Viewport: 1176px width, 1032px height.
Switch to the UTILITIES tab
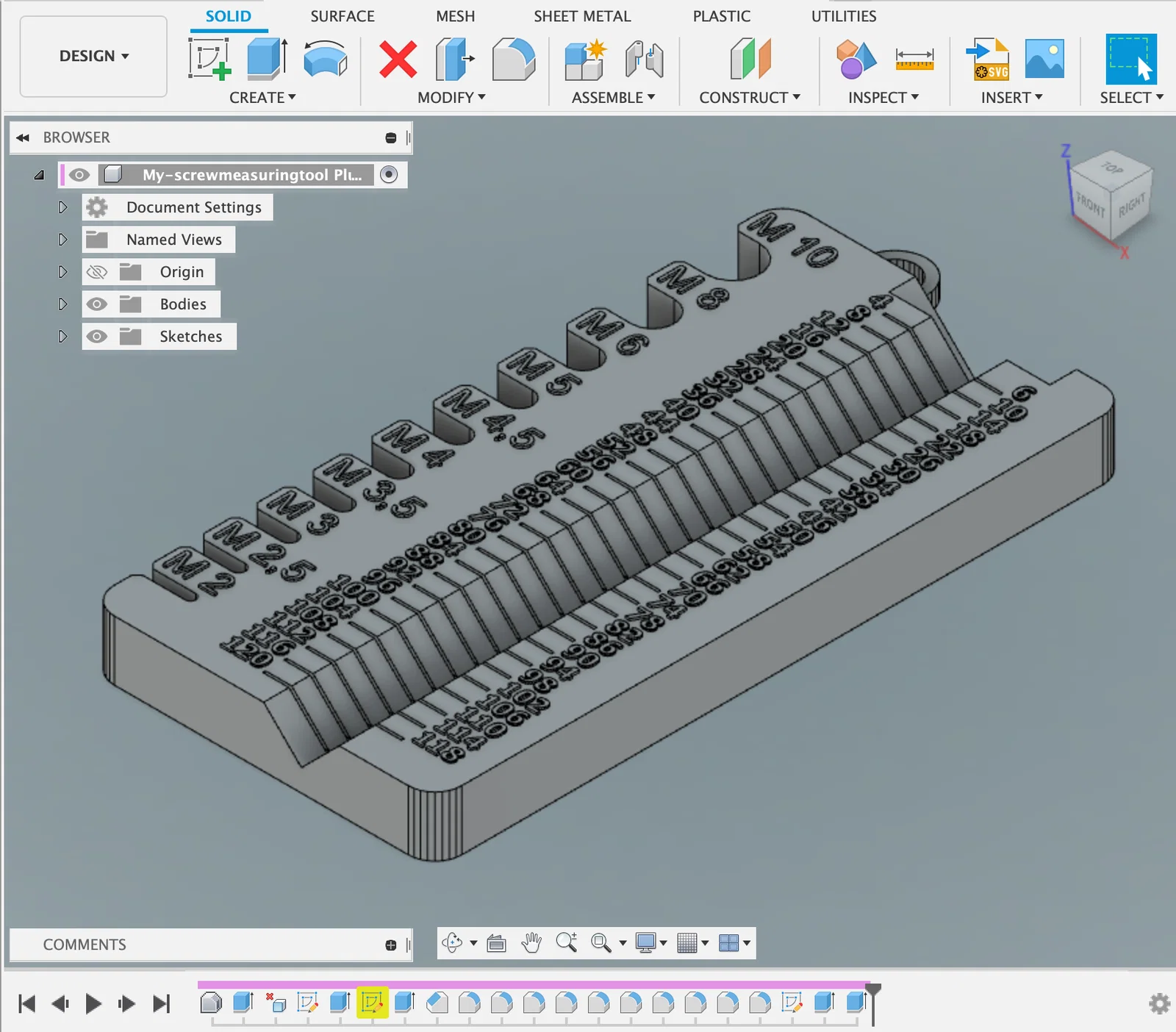844,16
